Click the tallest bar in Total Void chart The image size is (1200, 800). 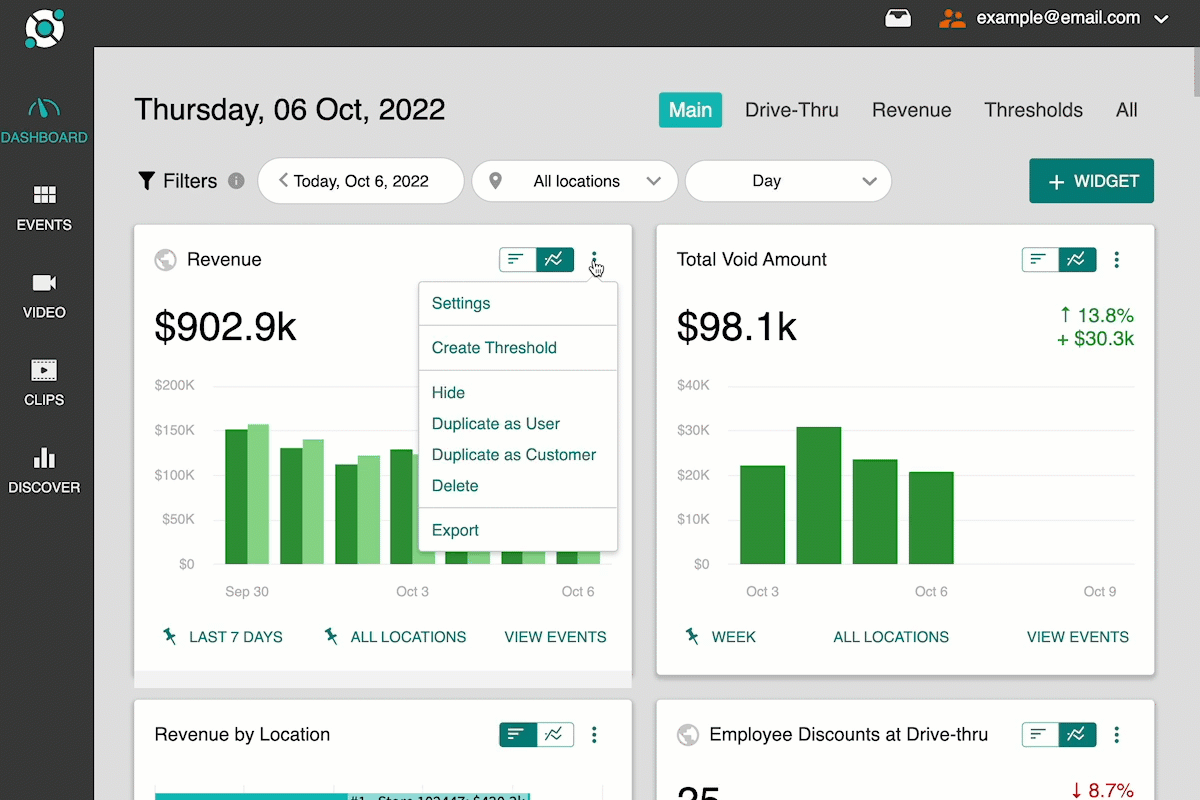point(818,495)
